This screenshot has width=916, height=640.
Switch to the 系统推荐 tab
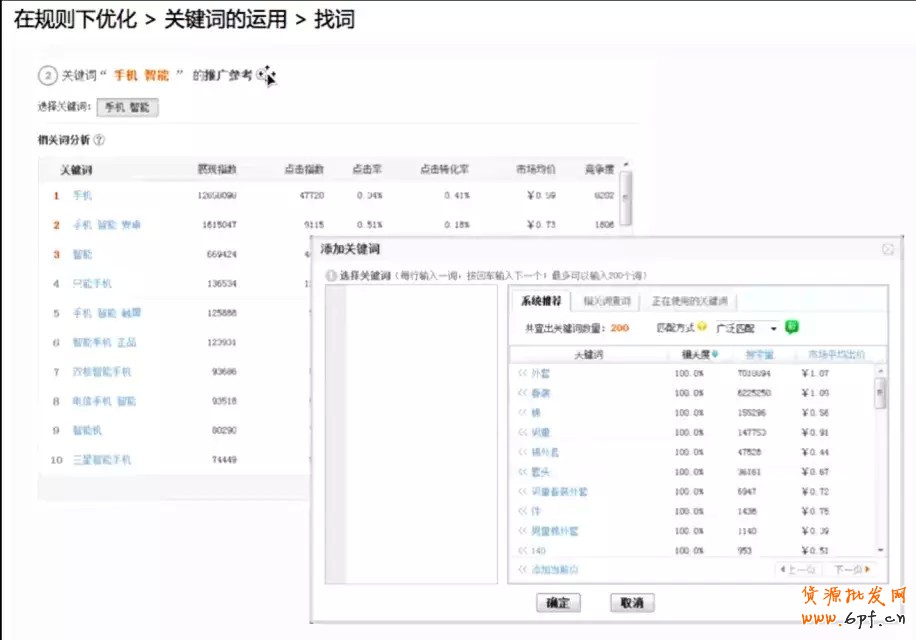[x=541, y=301]
